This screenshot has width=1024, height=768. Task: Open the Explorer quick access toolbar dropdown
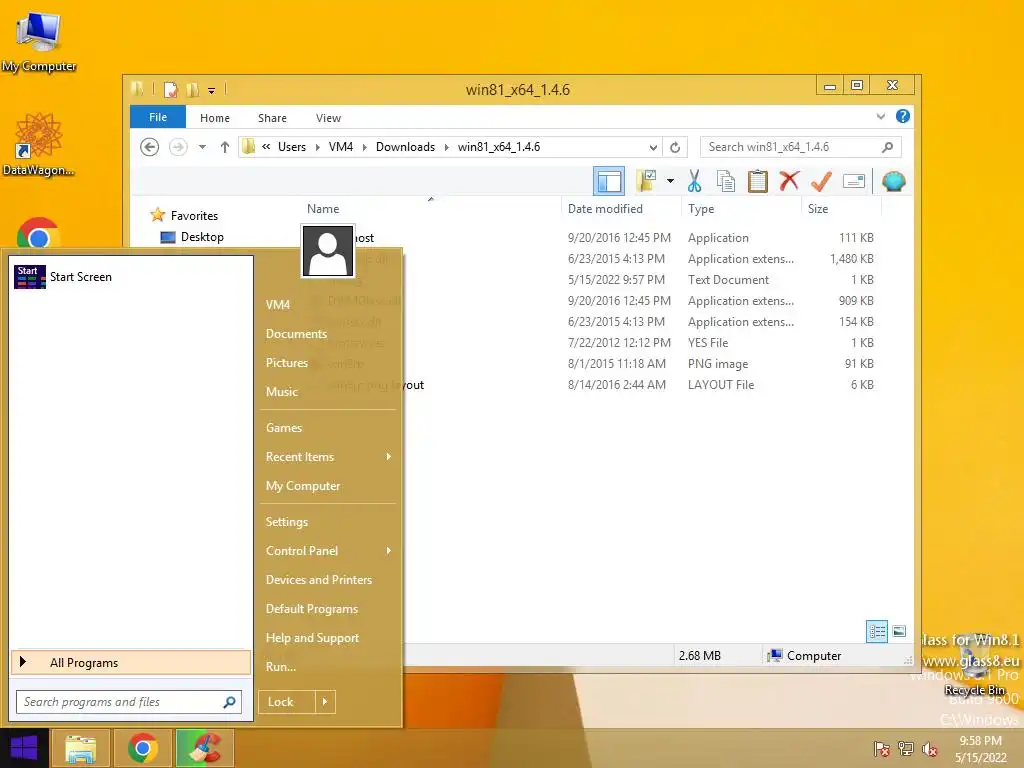coord(212,90)
